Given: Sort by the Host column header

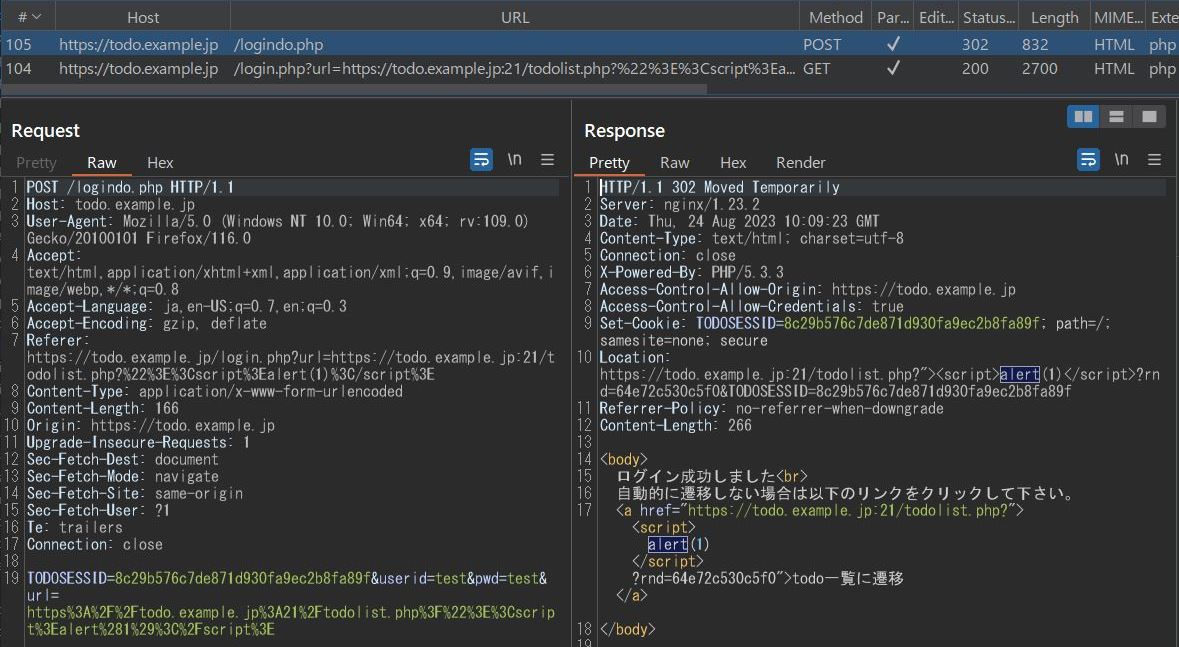Looking at the screenshot, I should pos(143,17).
